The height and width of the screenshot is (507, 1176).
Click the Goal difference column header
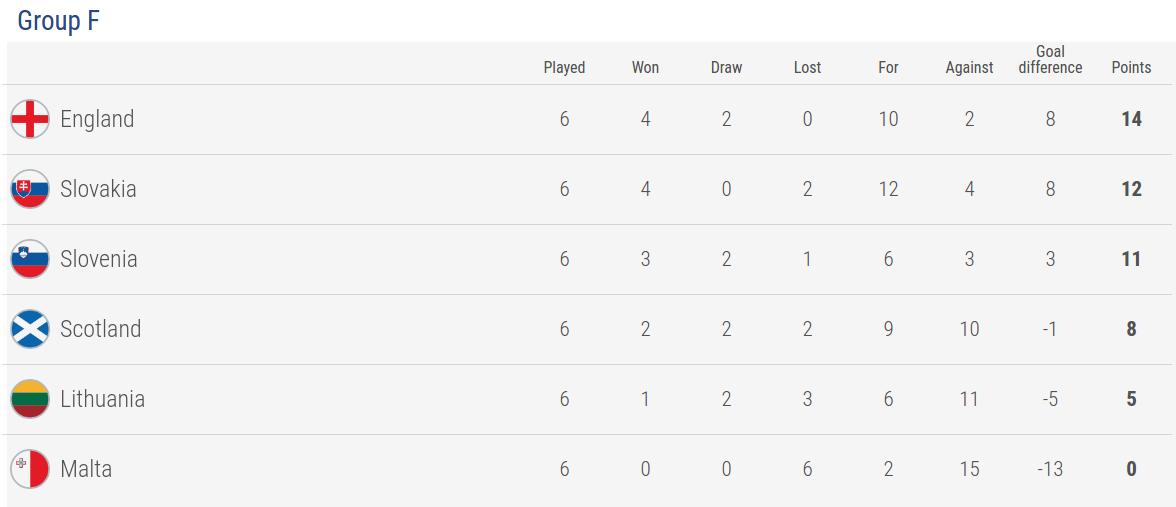[1050, 60]
